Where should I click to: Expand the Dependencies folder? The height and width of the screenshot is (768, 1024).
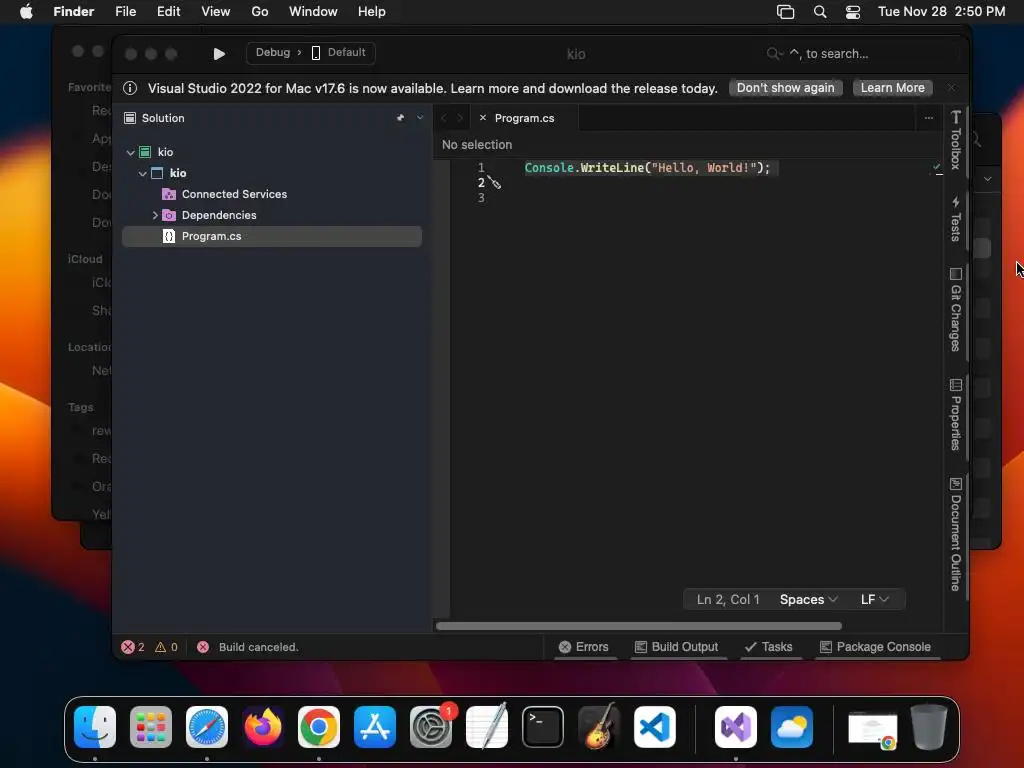coord(155,215)
